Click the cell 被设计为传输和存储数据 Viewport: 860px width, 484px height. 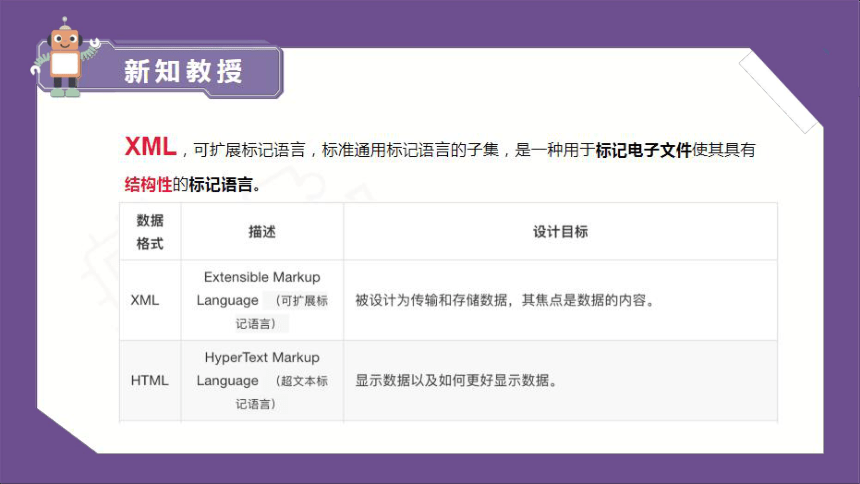pyautogui.click(x=561, y=300)
